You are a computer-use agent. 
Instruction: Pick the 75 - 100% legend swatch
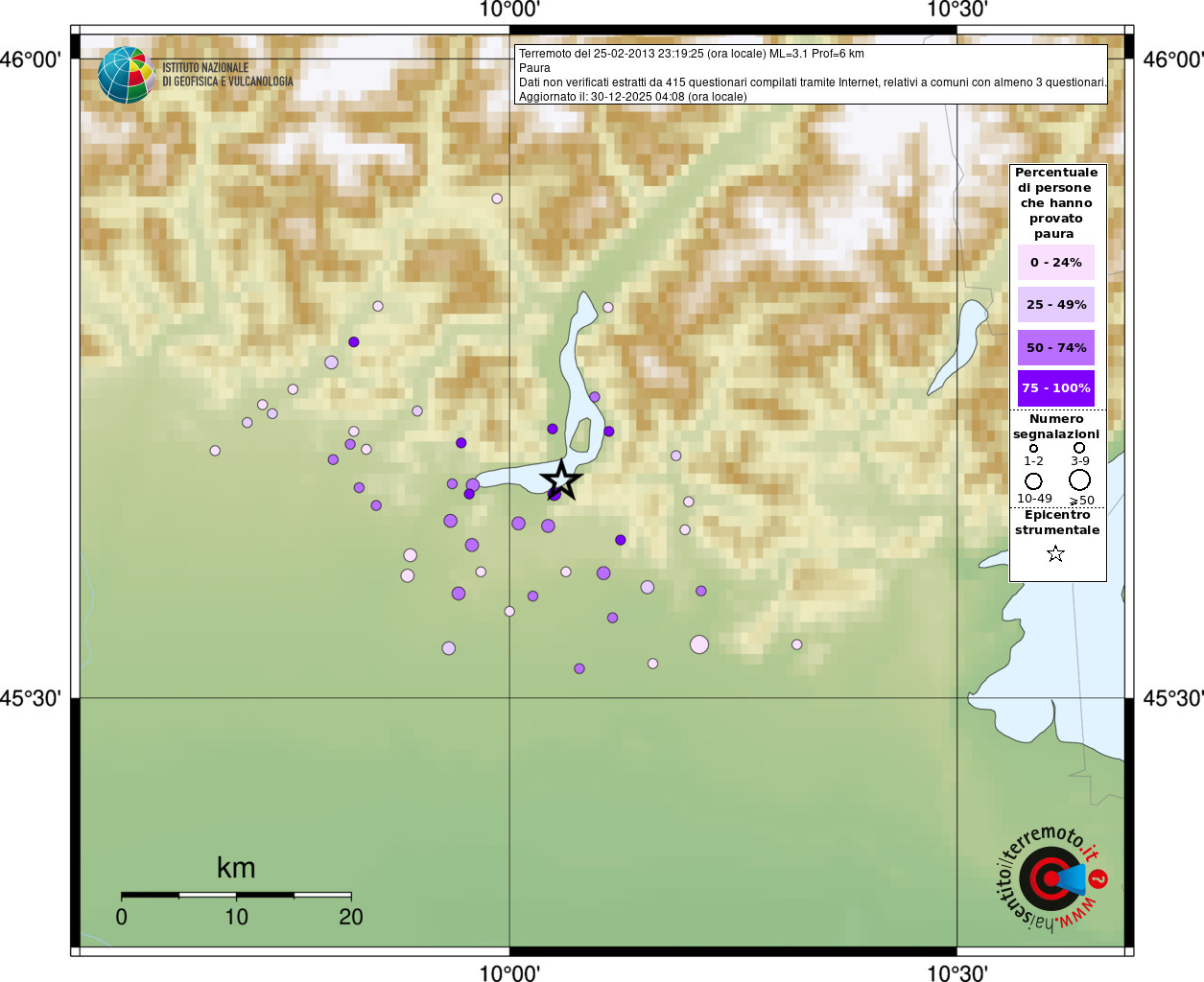(x=1056, y=388)
